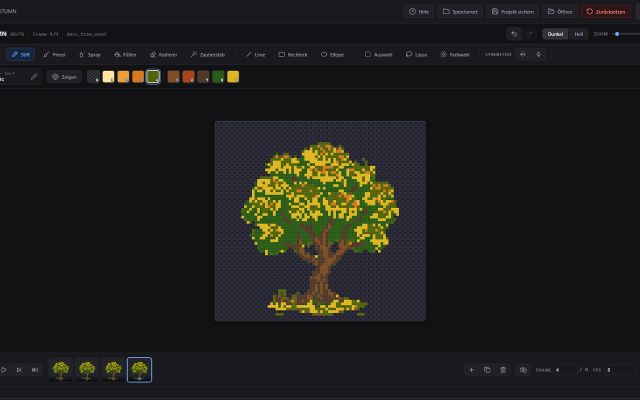Click on the tree canvas artwork
Screen dimensions: 640x400
320,221
